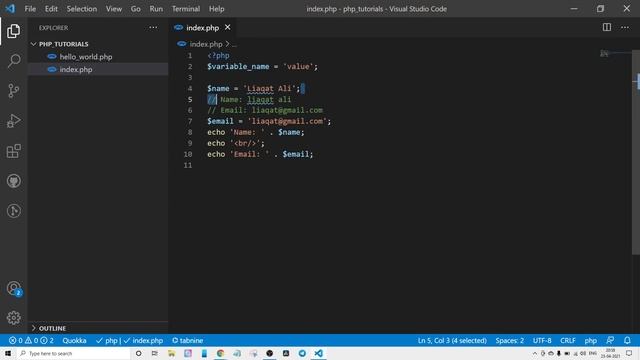The width and height of the screenshot is (640, 360).
Task: Switch to VS Code taskbar icon
Action: click(x=318, y=353)
